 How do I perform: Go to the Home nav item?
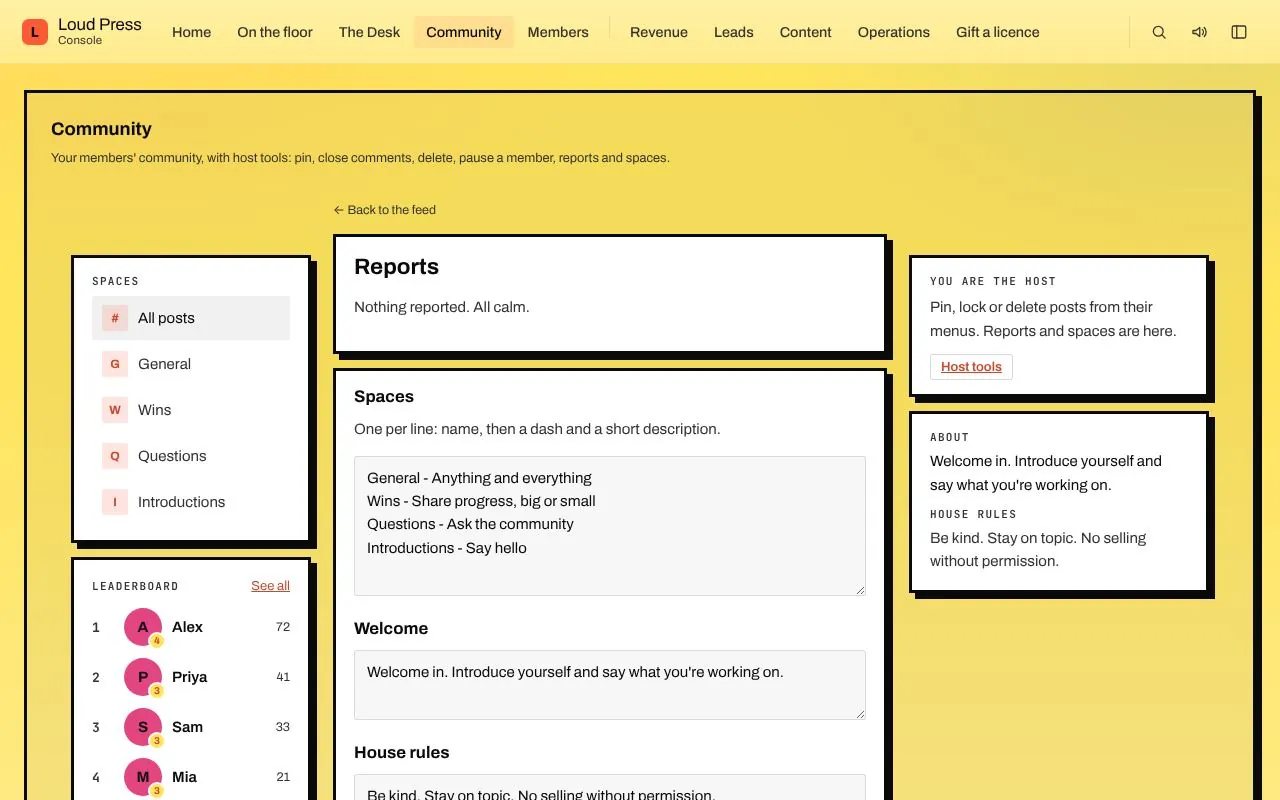191,32
